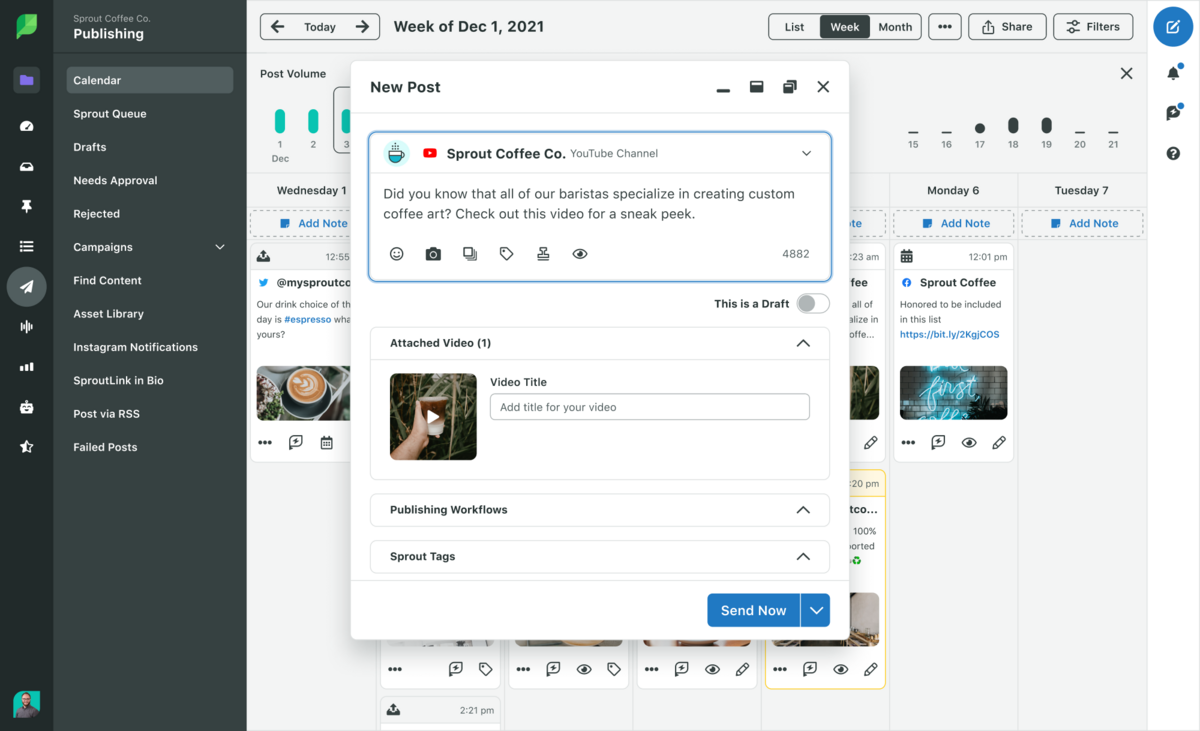This screenshot has height=731, width=1200.
Task: Open the emoji picker in composer
Action: 397,254
